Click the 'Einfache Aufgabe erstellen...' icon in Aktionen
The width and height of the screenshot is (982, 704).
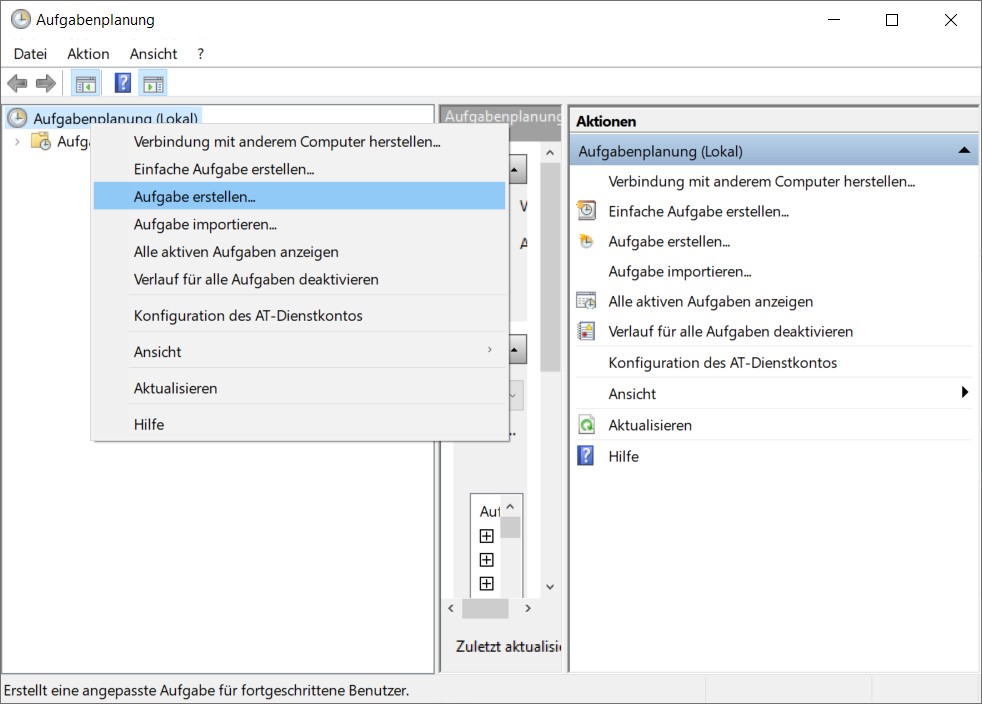pos(587,211)
